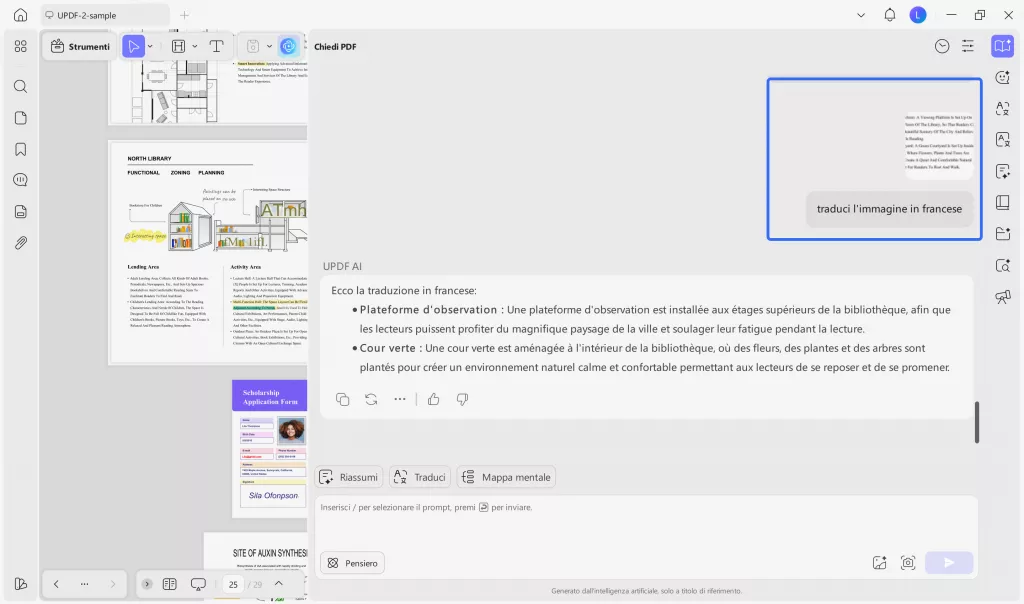The image size is (1024, 604).
Task: Expand the highlight tool dropdown arrow
Action: 195,46
